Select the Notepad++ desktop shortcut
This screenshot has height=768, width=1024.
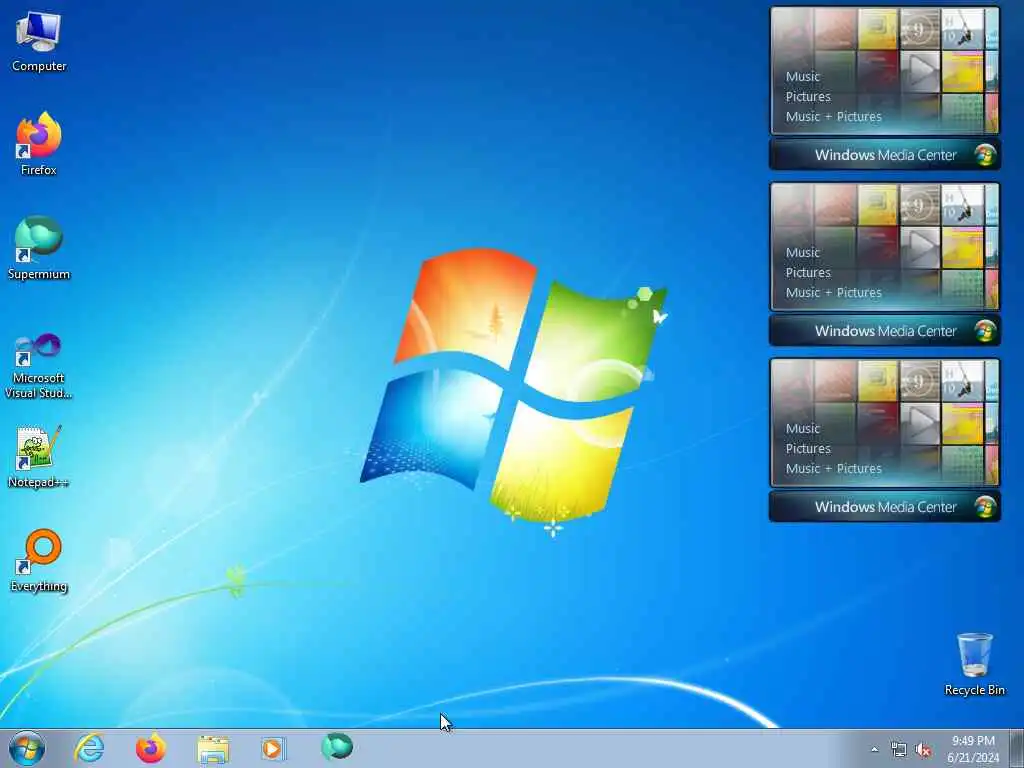click(x=39, y=457)
